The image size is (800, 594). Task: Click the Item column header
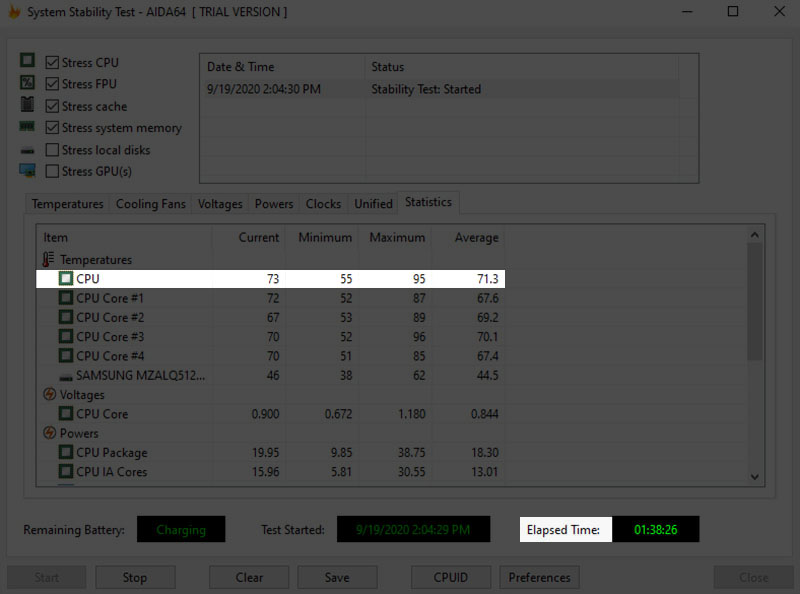point(124,237)
